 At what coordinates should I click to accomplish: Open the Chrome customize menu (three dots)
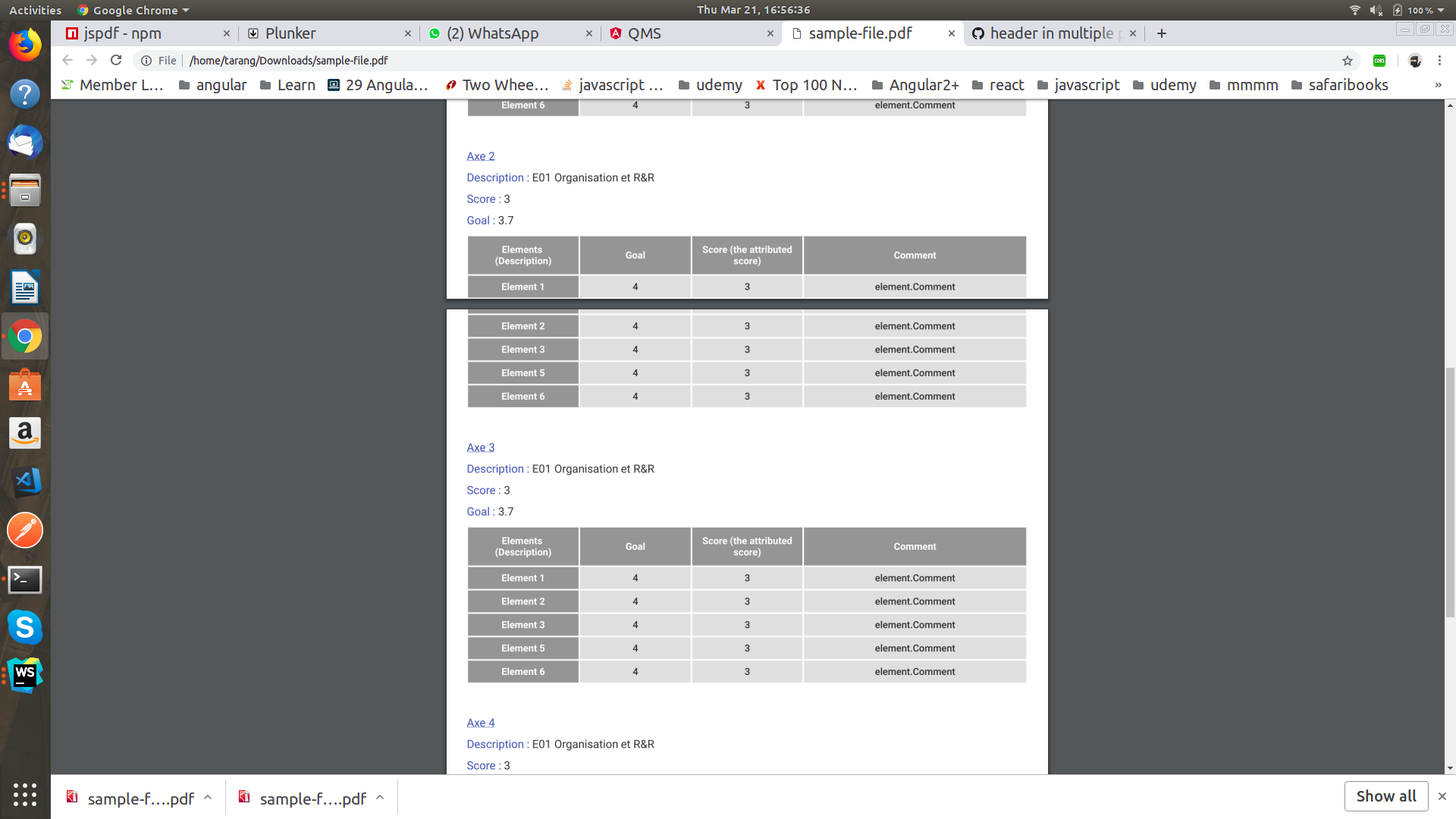pos(1439,61)
